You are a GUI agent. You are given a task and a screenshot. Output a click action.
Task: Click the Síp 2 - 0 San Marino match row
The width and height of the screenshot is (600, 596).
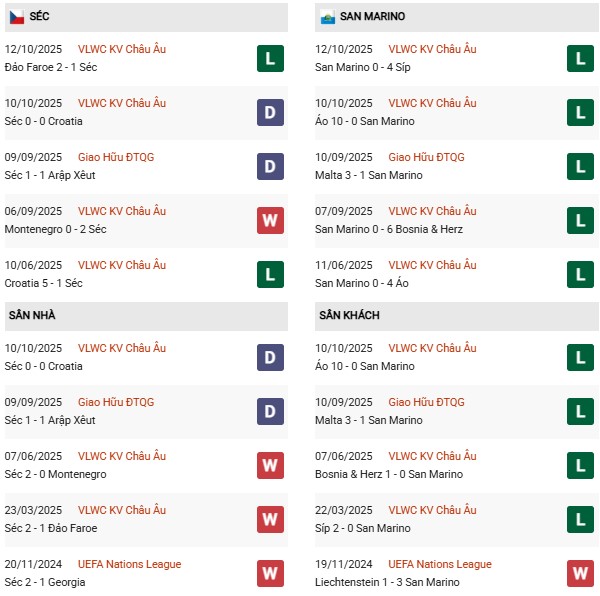[x=362, y=528]
